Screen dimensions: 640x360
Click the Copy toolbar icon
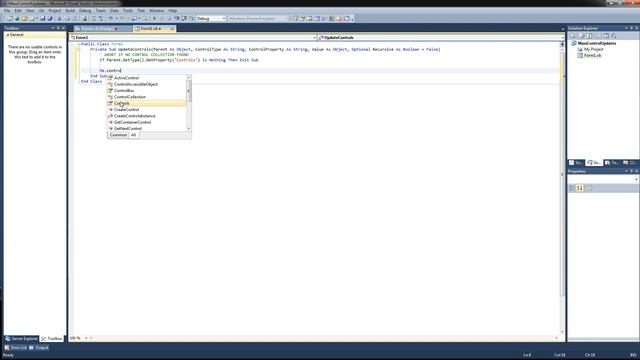pyautogui.click(x=67, y=18)
